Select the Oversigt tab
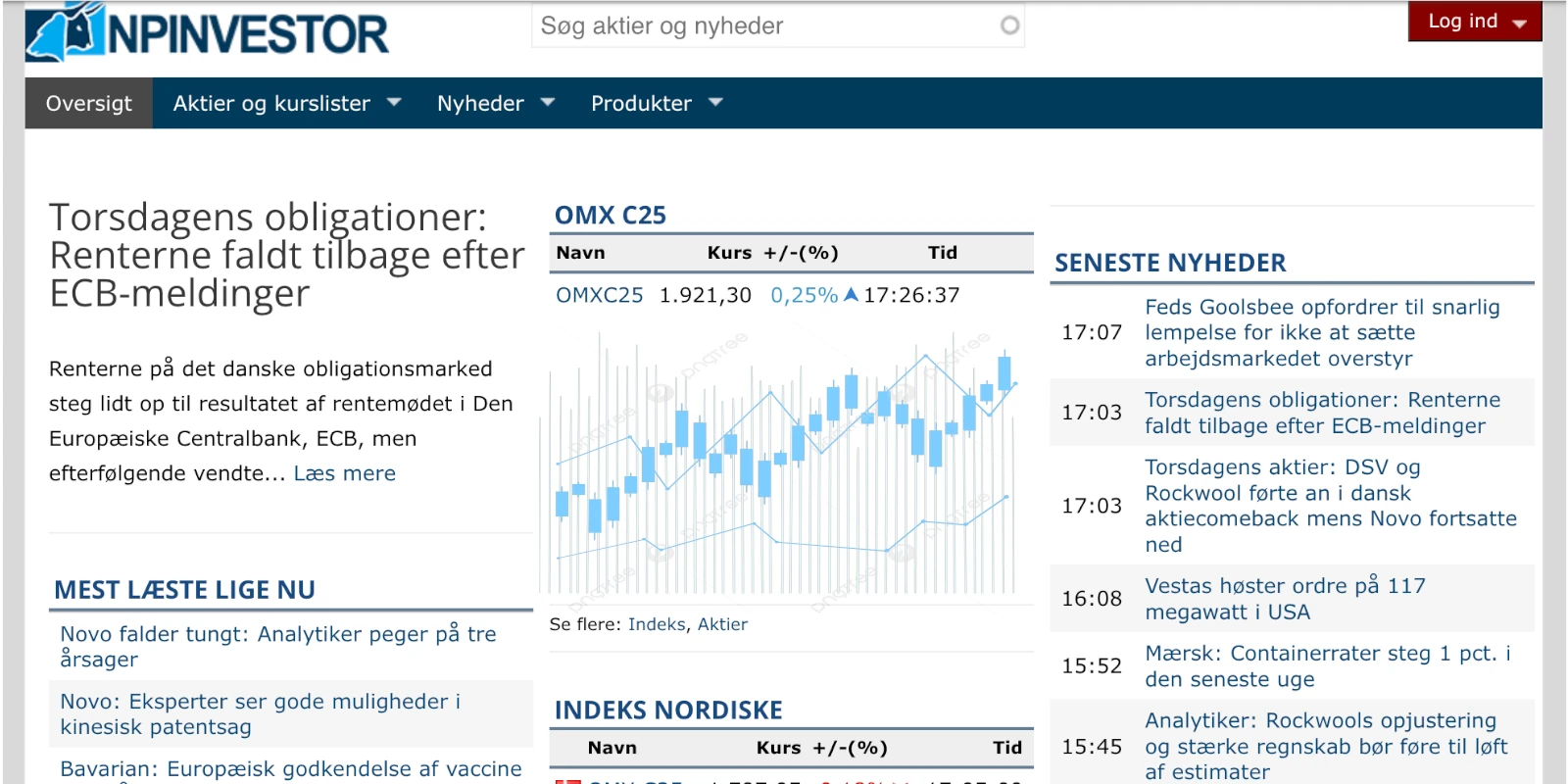Viewport: 1568px width, 784px height. (88, 103)
